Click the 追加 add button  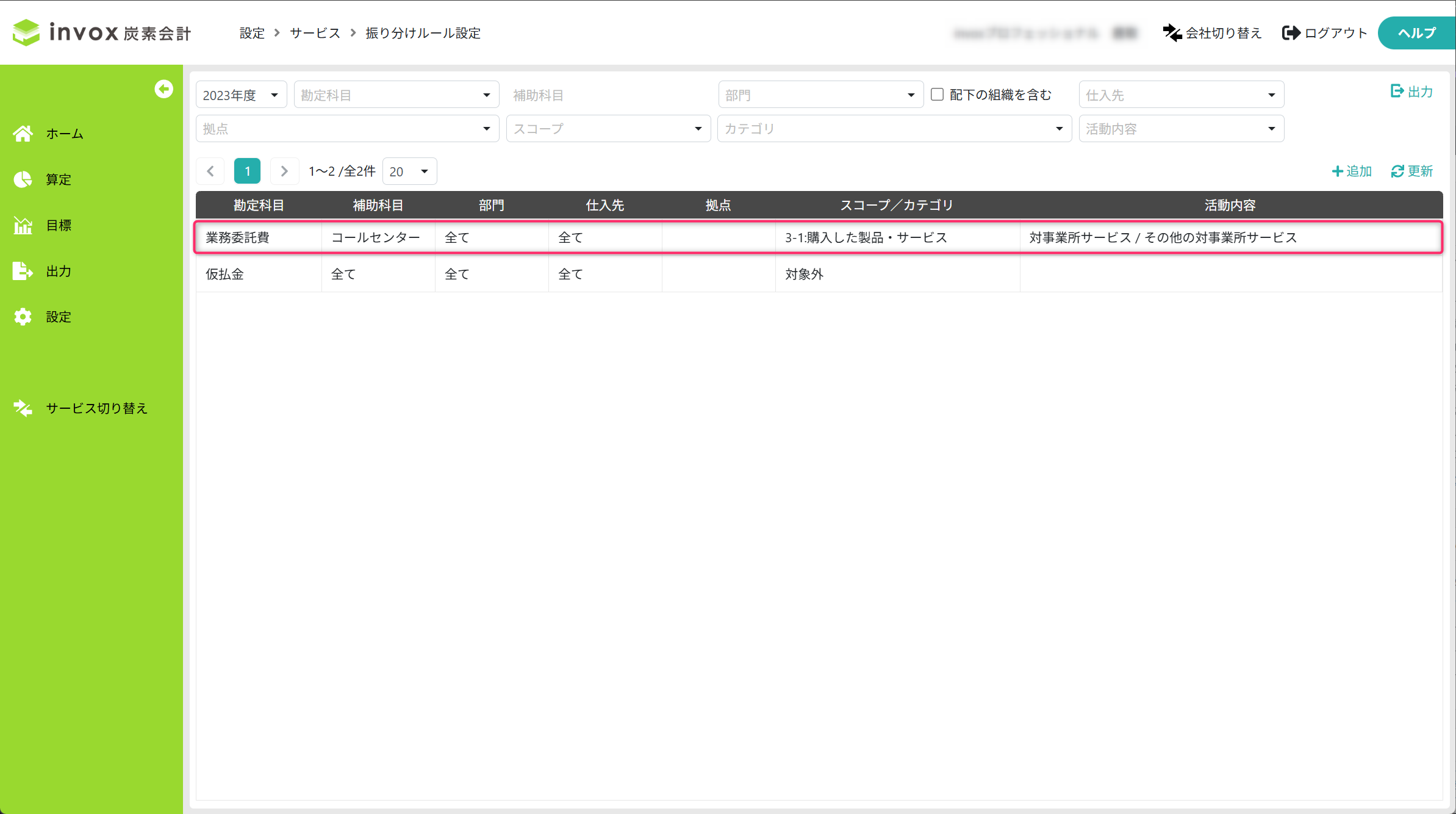pyautogui.click(x=1352, y=171)
